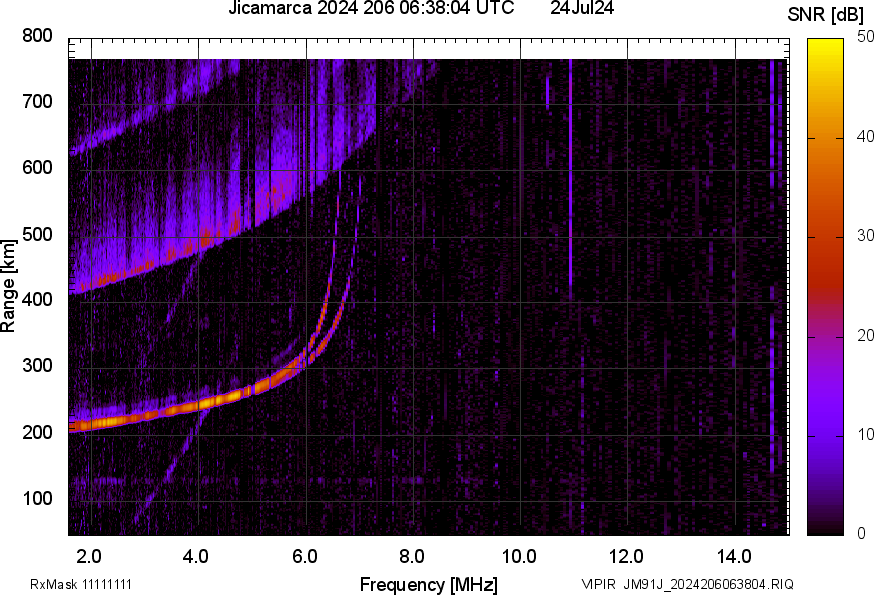Click colorbar tick label "50"
The image size is (874, 595).
866,37
